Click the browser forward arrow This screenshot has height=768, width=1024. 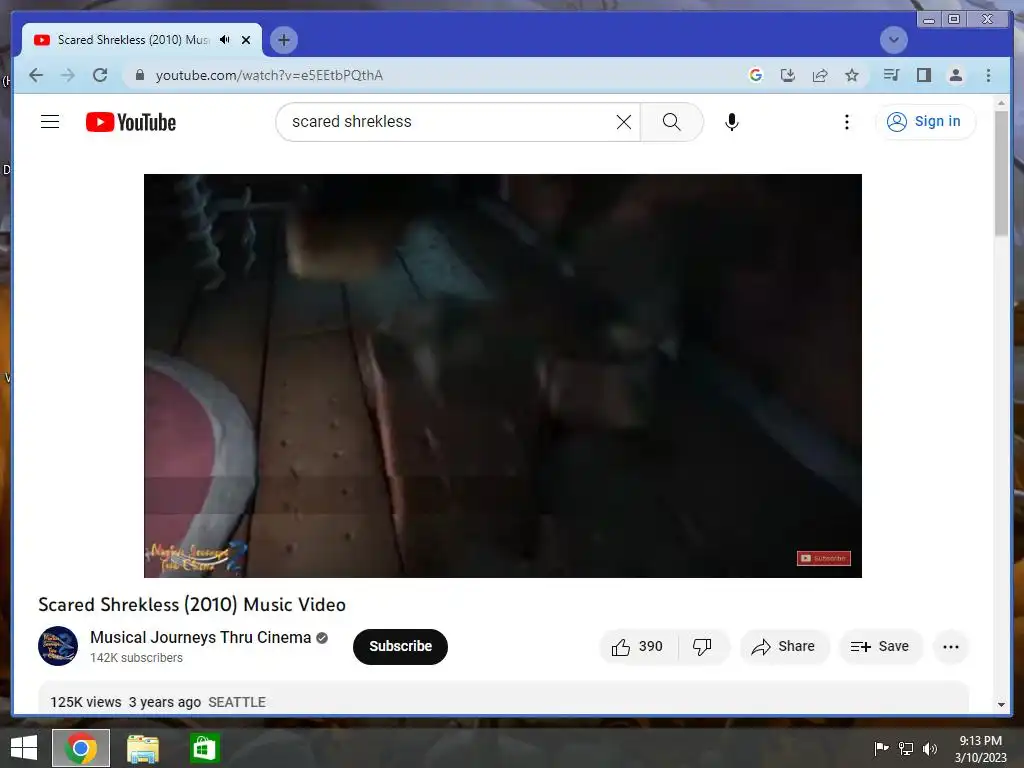(x=68, y=75)
